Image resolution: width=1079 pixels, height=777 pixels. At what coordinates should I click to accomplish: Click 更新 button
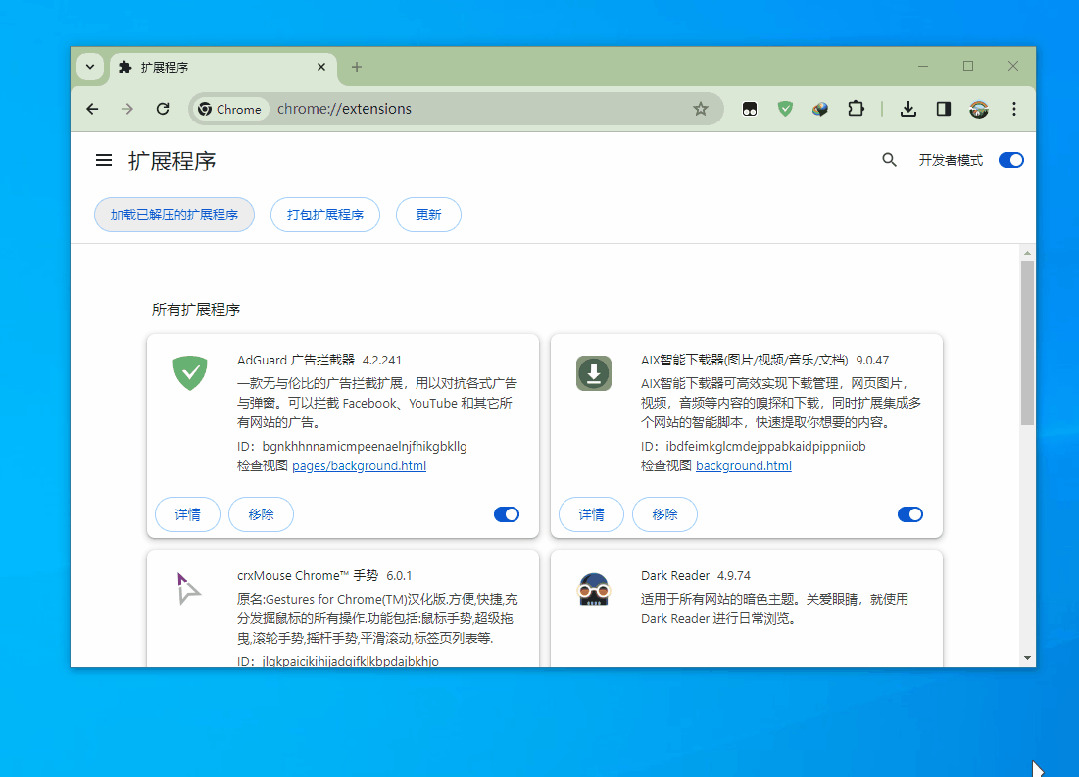[x=429, y=215]
